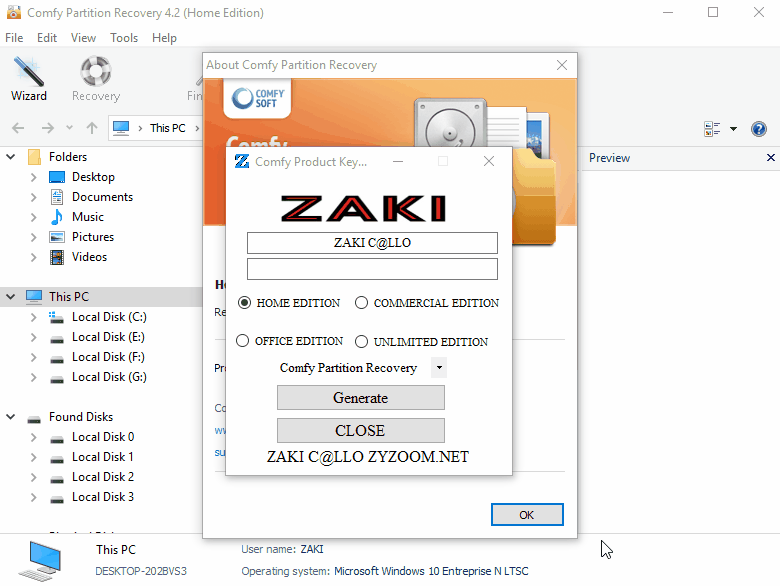Screen dimensions: 780x586
Task: Click This PC in the address path
Action: [168, 128]
